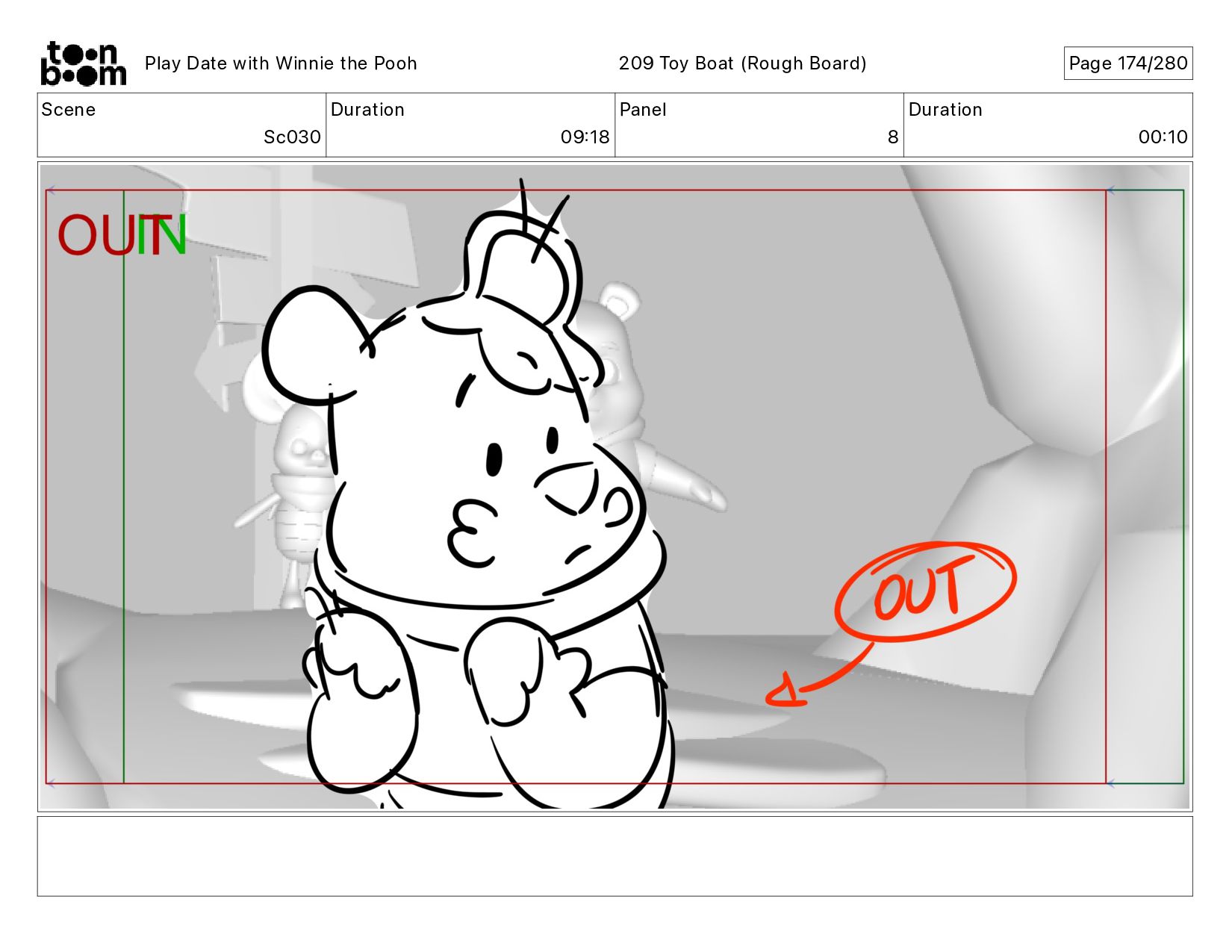Select the title 'Play Date with Winnie the Pooh'
This screenshot has height=952, width=1232.
(281, 63)
